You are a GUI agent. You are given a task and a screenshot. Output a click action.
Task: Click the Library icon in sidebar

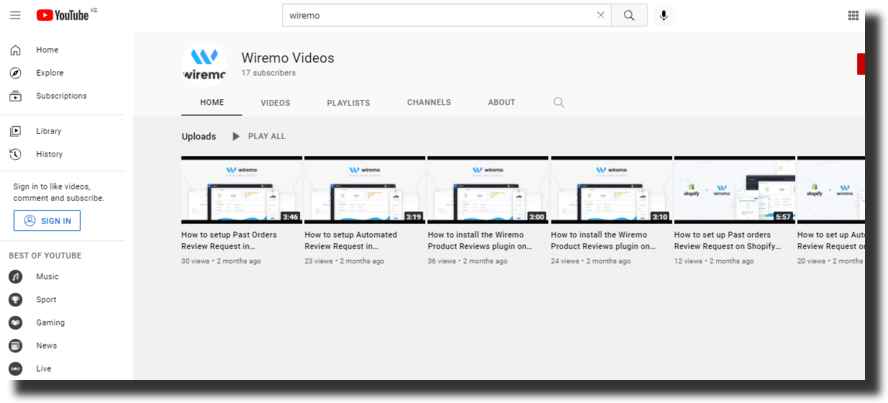coord(15,131)
